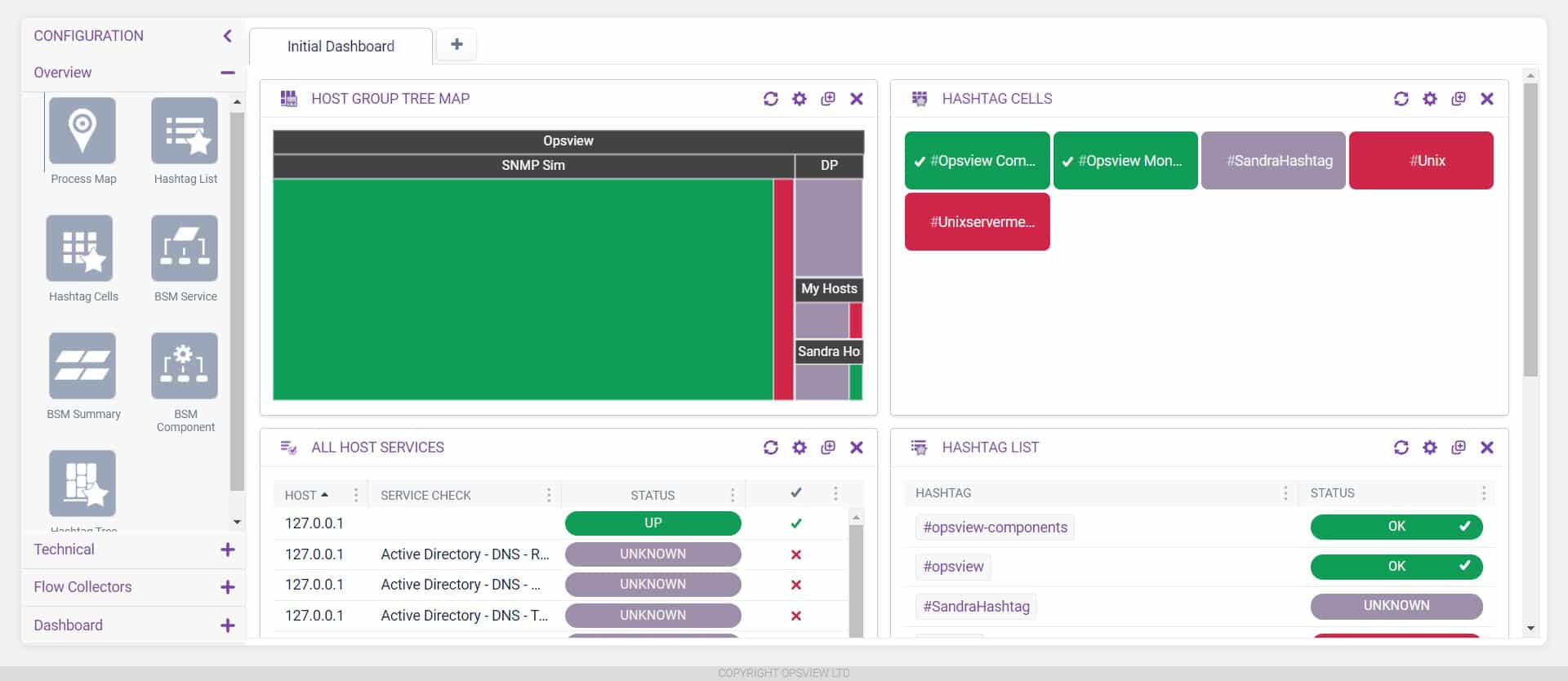The image size is (1568, 681).
Task: Open the Process Map dashlet icon
Action: [82, 131]
